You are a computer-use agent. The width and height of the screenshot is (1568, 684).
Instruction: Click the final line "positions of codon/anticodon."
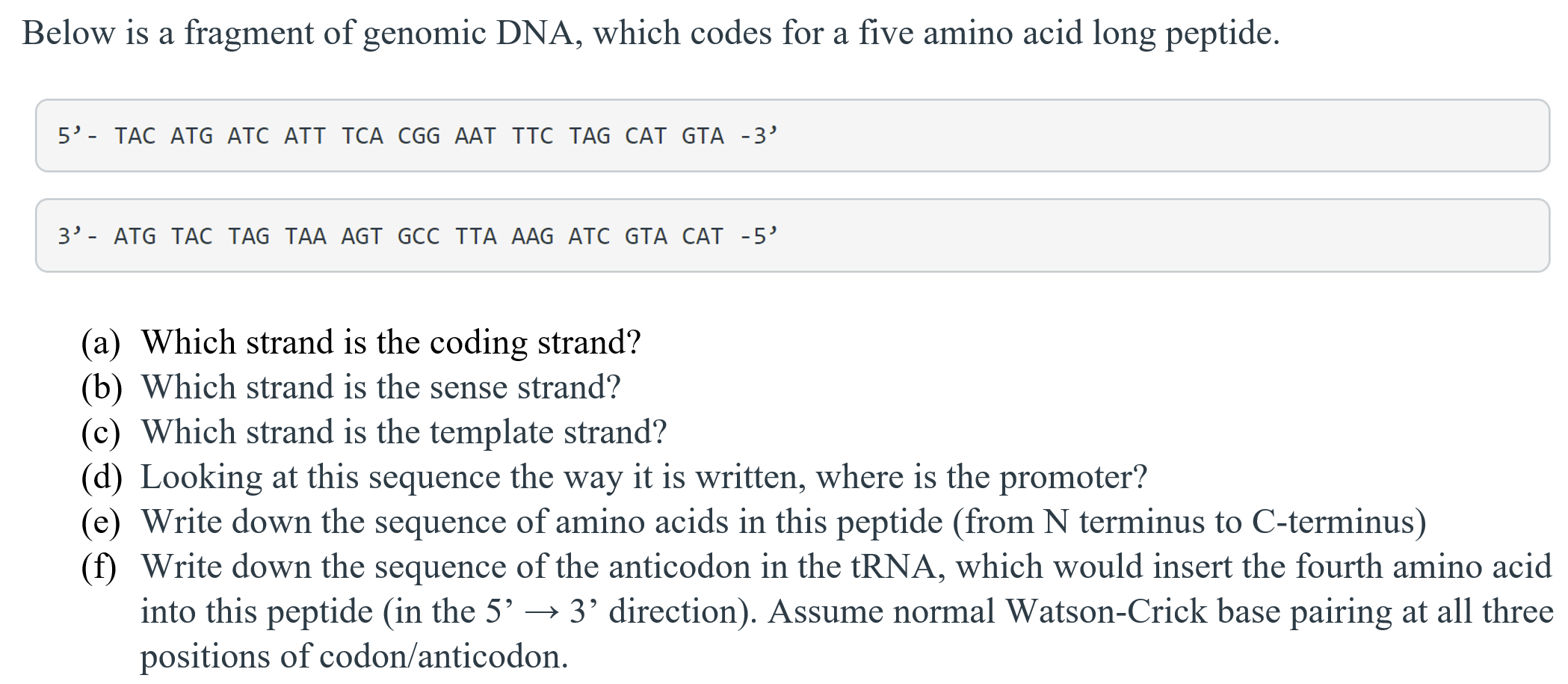pyautogui.click(x=354, y=656)
